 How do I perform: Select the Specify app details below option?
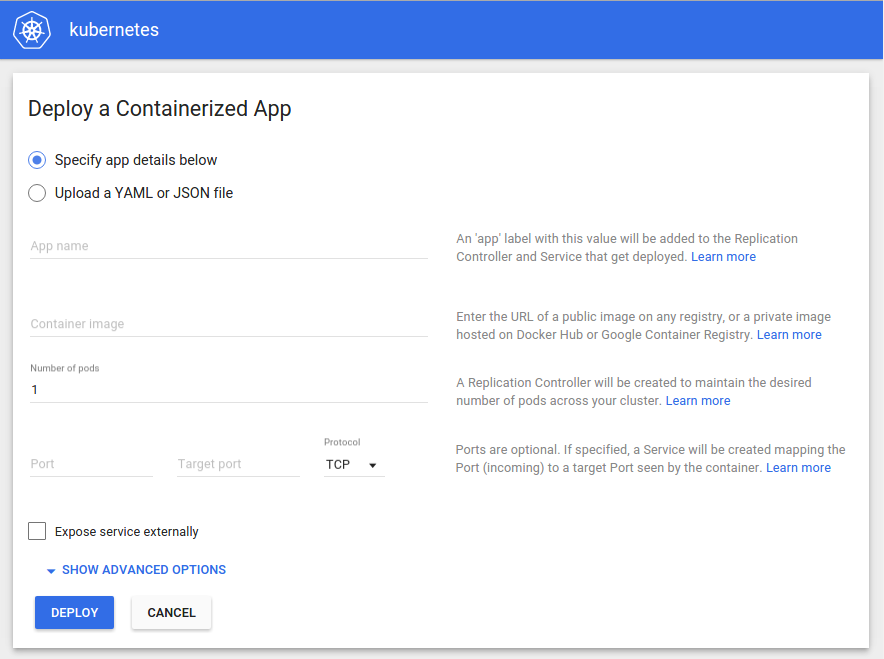coord(37,160)
